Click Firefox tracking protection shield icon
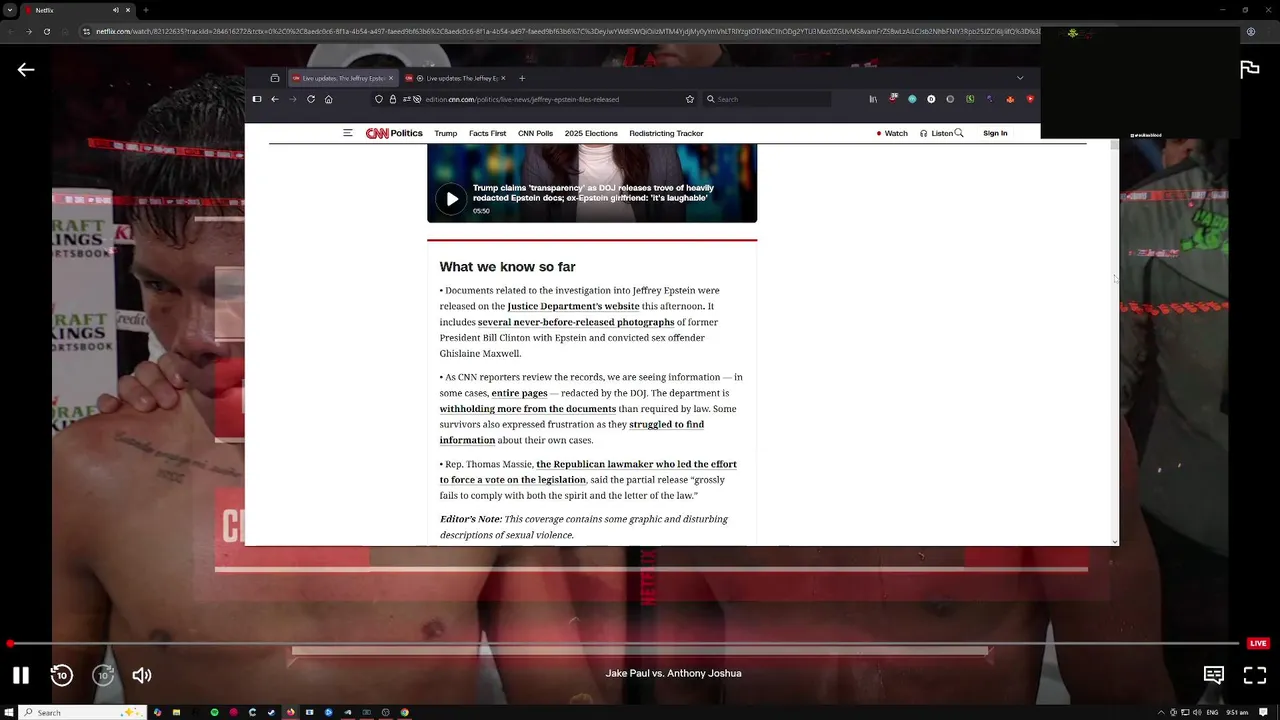Image resolution: width=1280 pixels, height=720 pixels. coord(379,99)
